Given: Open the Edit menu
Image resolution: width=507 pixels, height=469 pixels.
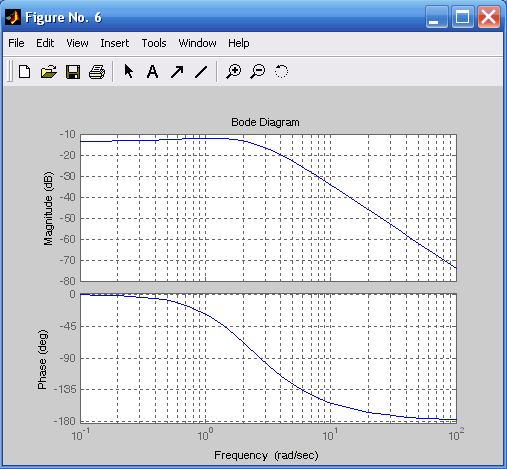Looking at the screenshot, I should [x=45, y=43].
